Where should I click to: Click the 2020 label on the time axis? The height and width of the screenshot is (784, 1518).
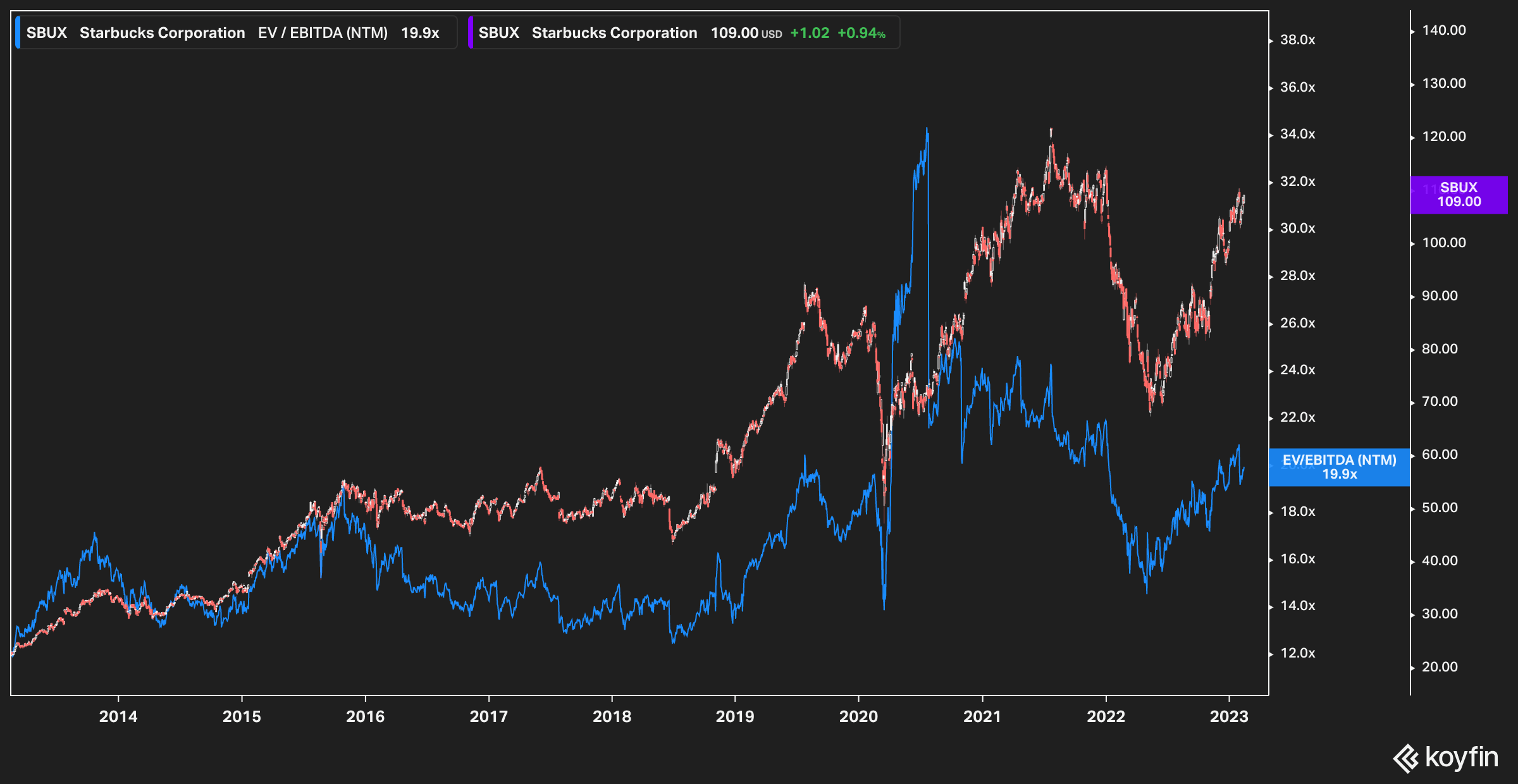tap(858, 717)
